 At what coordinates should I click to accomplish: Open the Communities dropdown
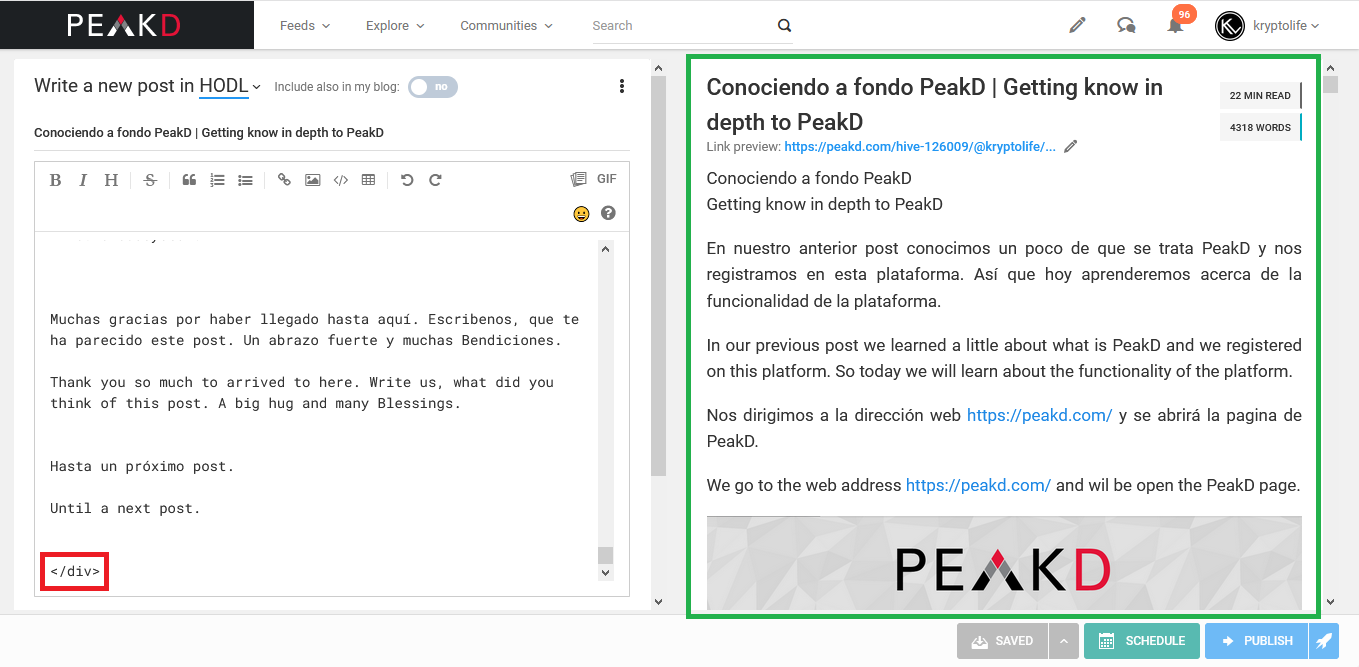point(506,26)
